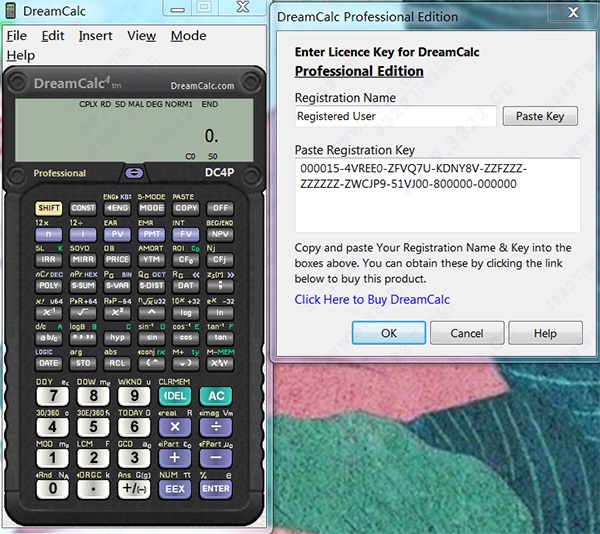This screenshot has width=600, height=534.
Task: Open the View menu
Action: [x=142, y=36]
